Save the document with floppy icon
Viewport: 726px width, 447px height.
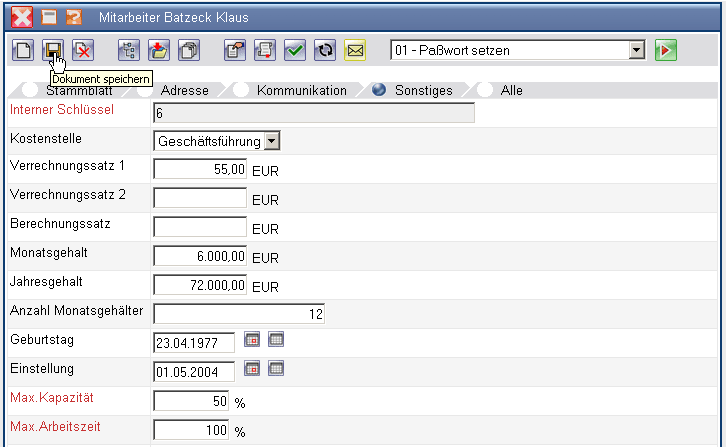click(53, 50)
